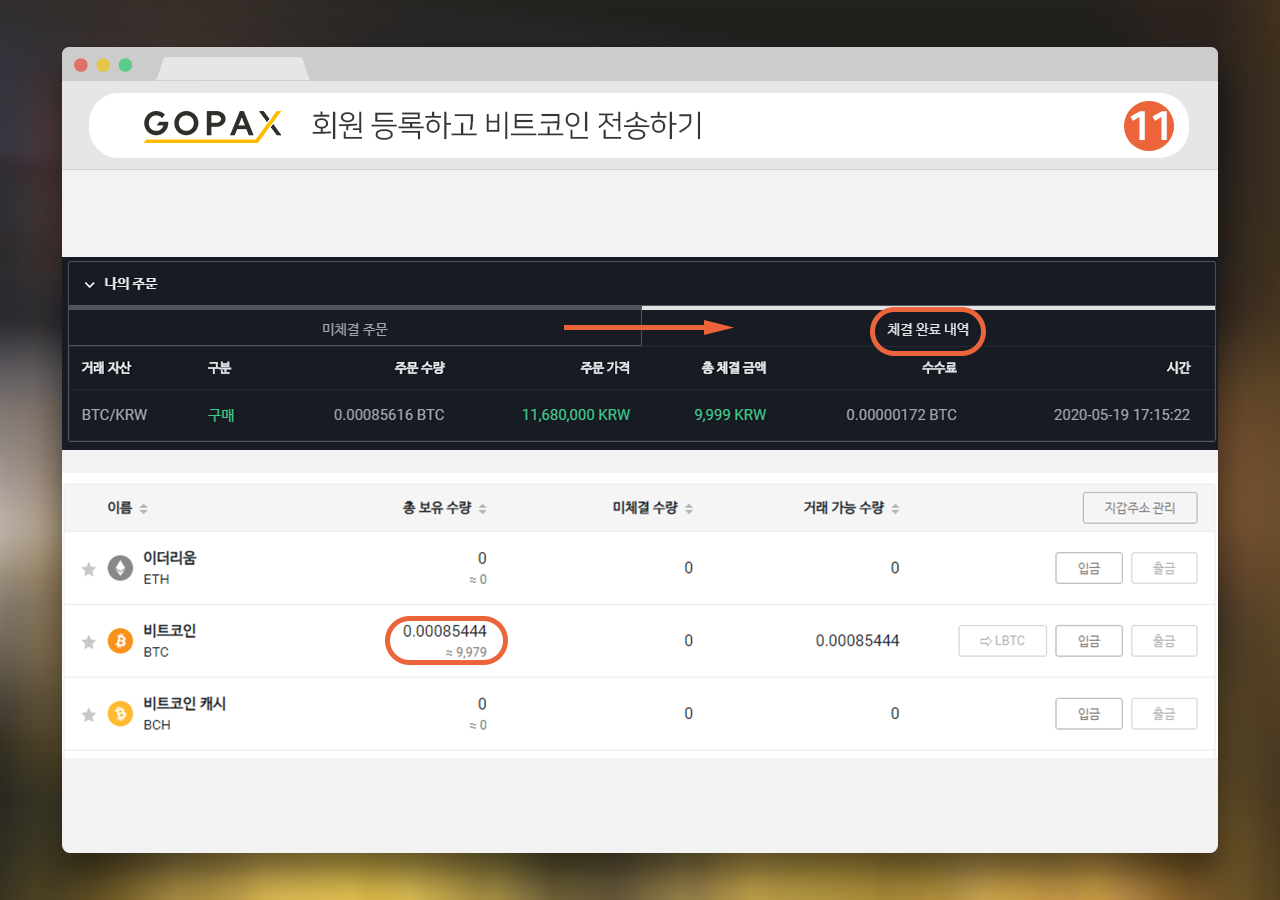Click the 지갑주소 관리 button
Image resolution: width=1280 pixels, height=900 pixels.
(1140, 507)
